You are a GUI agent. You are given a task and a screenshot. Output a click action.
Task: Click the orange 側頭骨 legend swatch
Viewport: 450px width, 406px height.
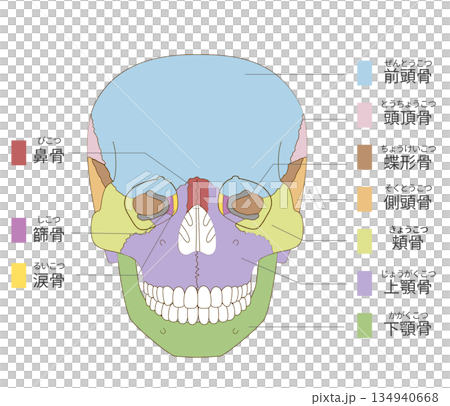point(364,199)
